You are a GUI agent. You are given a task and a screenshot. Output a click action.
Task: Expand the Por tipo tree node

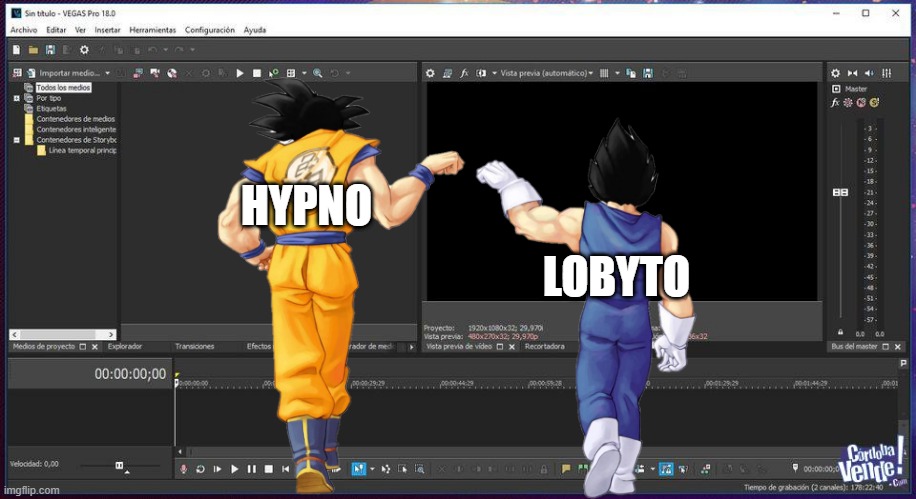pyautogui.click(x=16, y=98)
